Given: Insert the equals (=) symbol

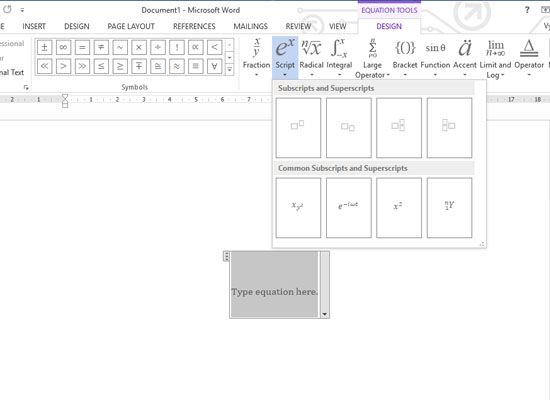Looking at the screenshot, I should point(82,47).
